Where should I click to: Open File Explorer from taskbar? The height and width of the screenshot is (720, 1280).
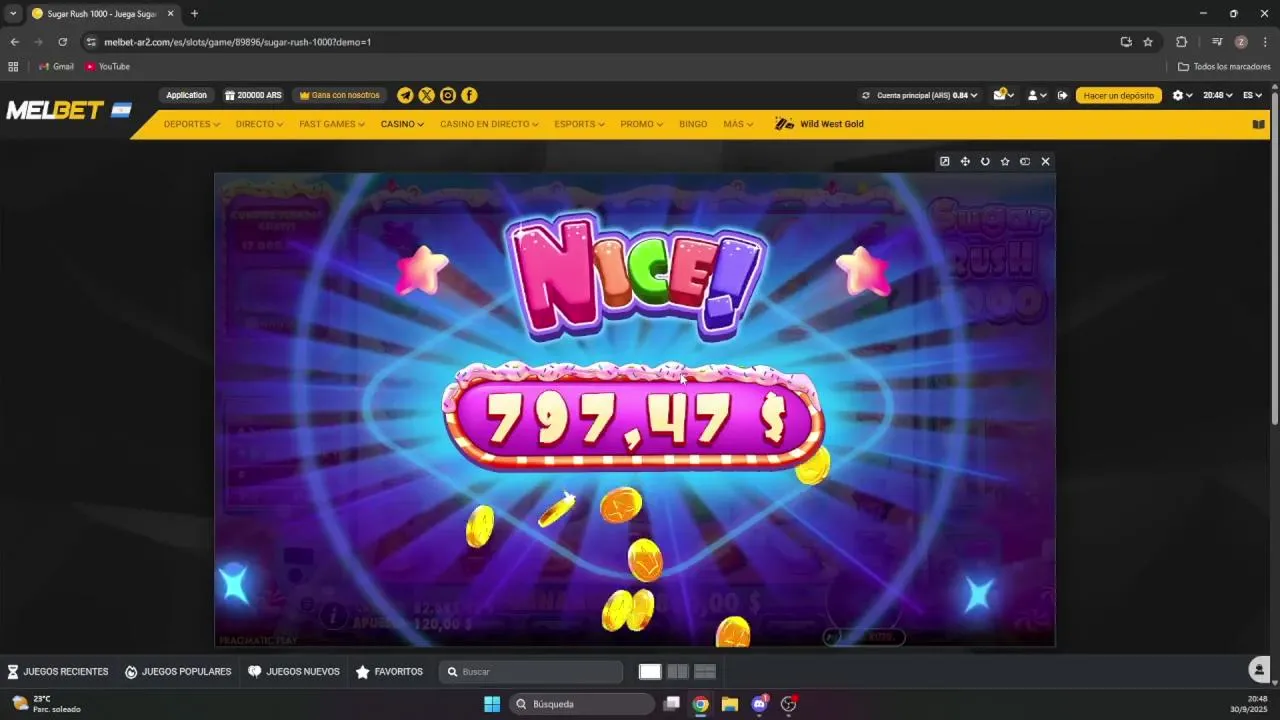(730, 704)
